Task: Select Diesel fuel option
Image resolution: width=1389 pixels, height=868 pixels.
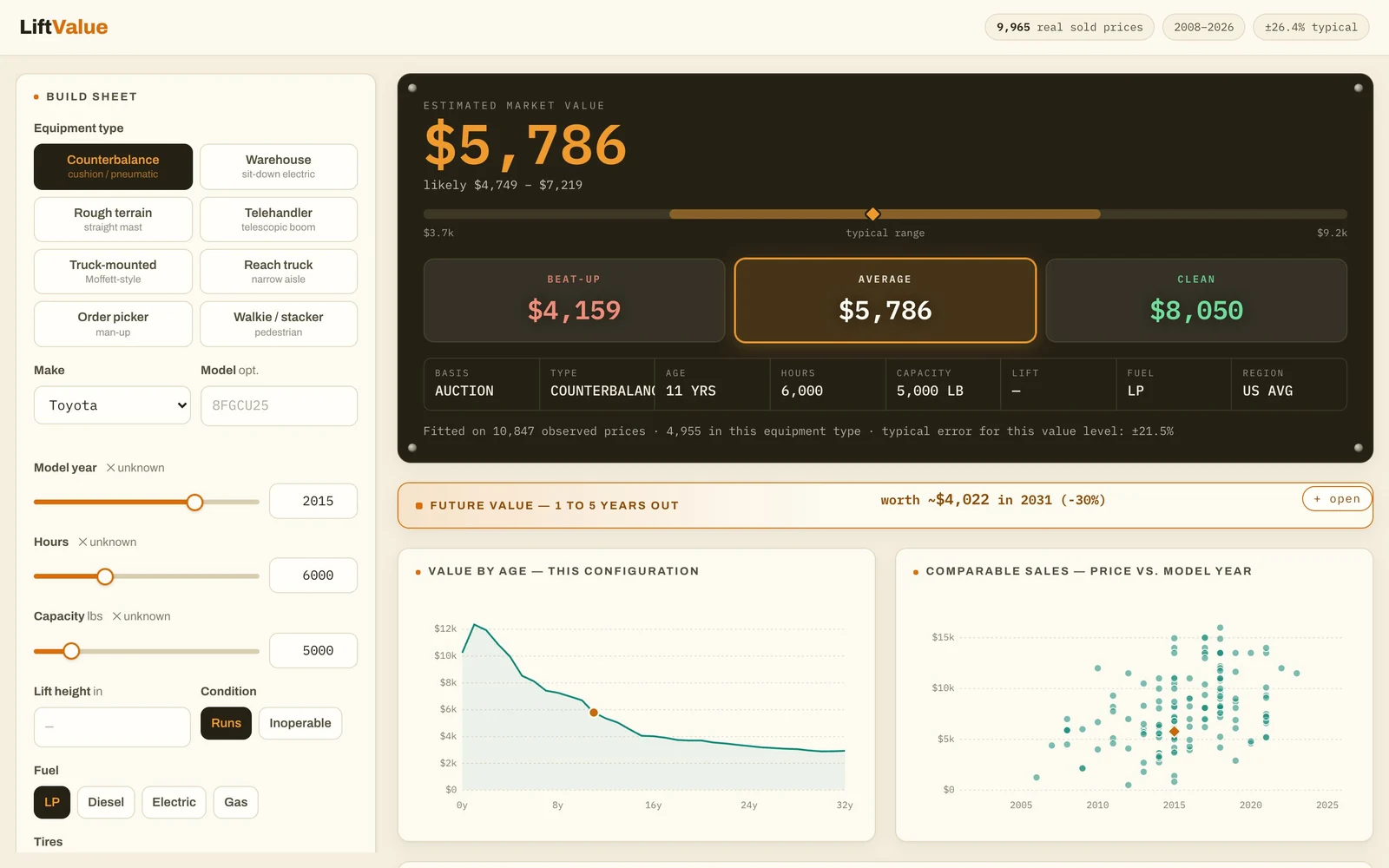Action: click(106, 802)
